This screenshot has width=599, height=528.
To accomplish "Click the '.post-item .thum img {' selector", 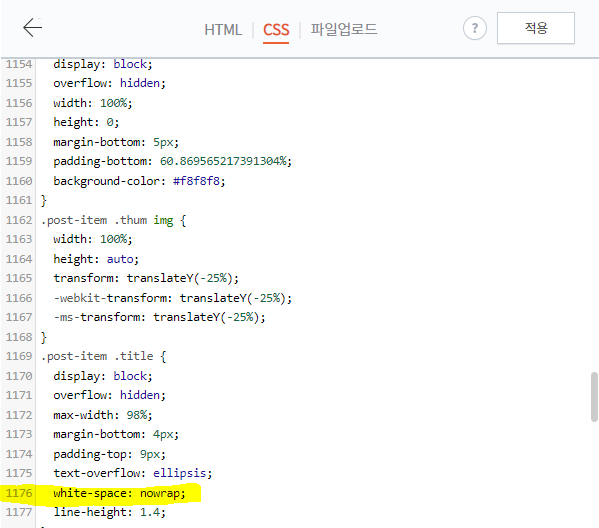I will click(113, 220).
